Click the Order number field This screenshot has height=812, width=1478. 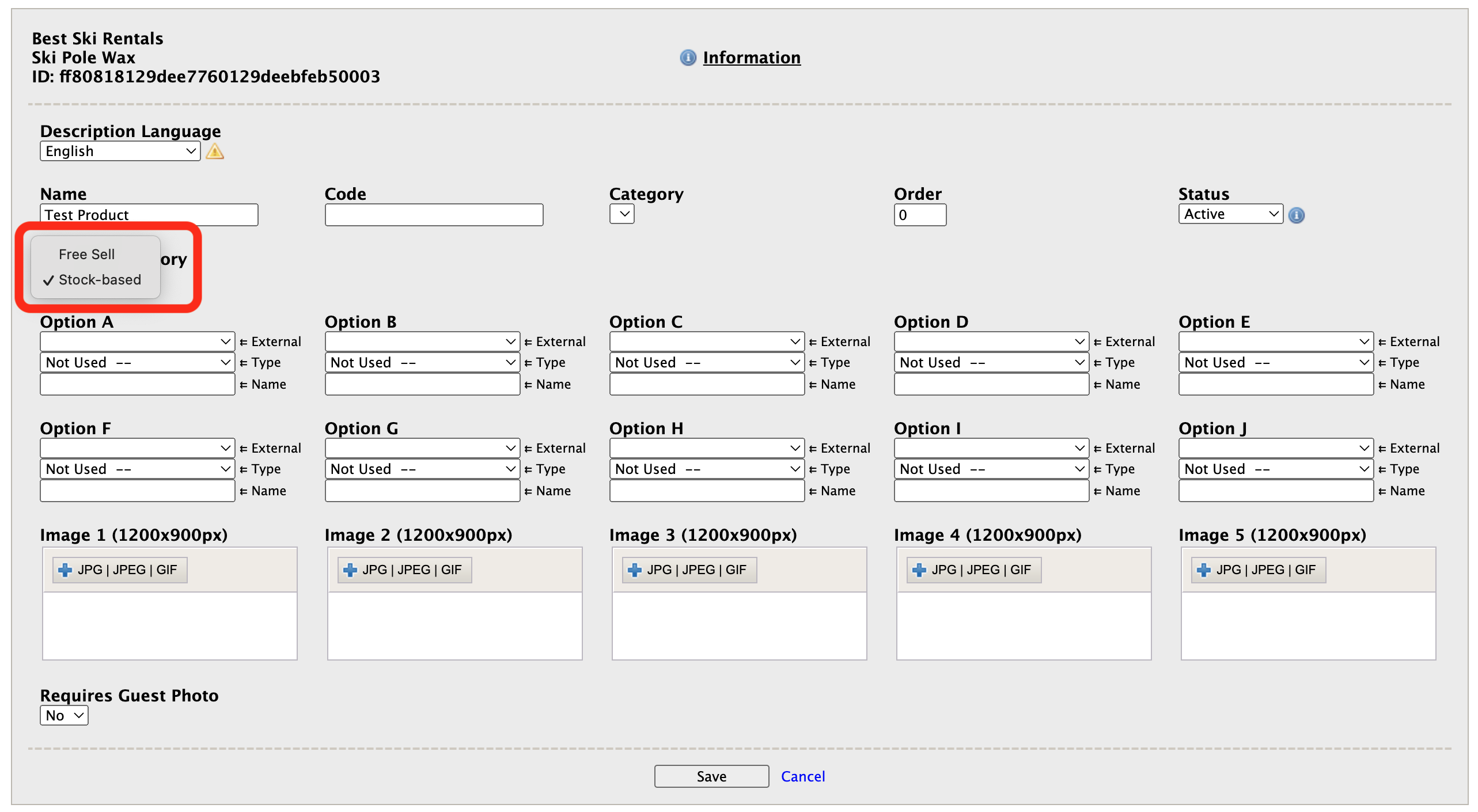(920, 215)
